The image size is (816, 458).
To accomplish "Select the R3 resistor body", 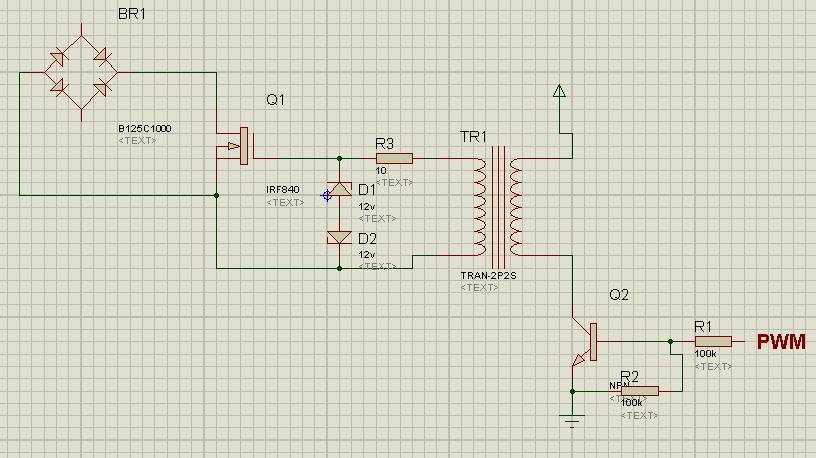I will [x=394, y=158].
